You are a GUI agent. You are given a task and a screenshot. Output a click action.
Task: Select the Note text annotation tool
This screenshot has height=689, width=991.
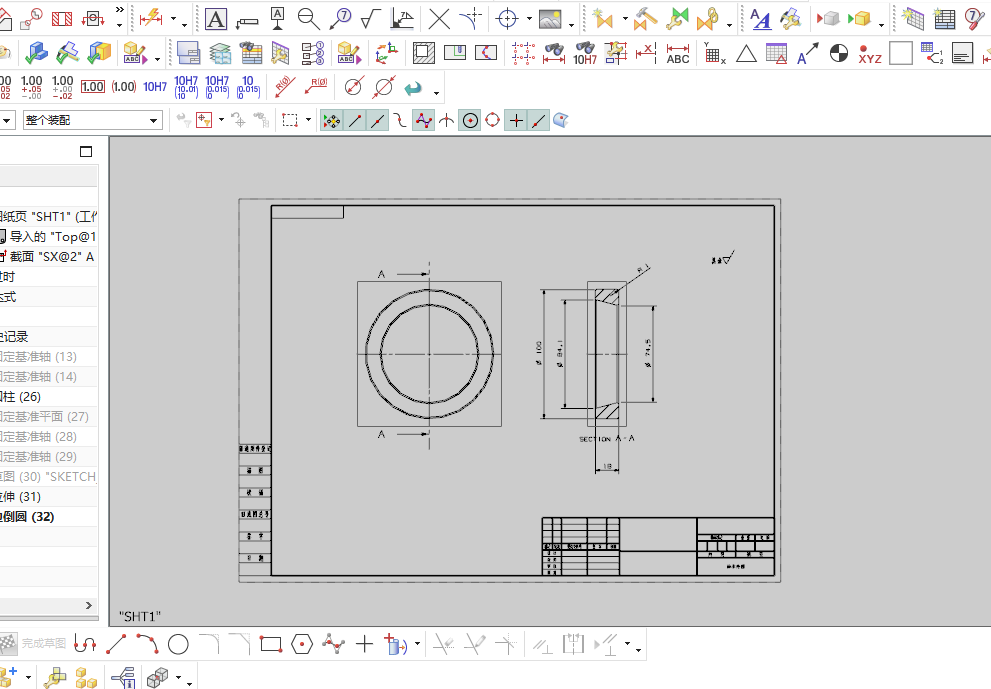tap(216, 19)
